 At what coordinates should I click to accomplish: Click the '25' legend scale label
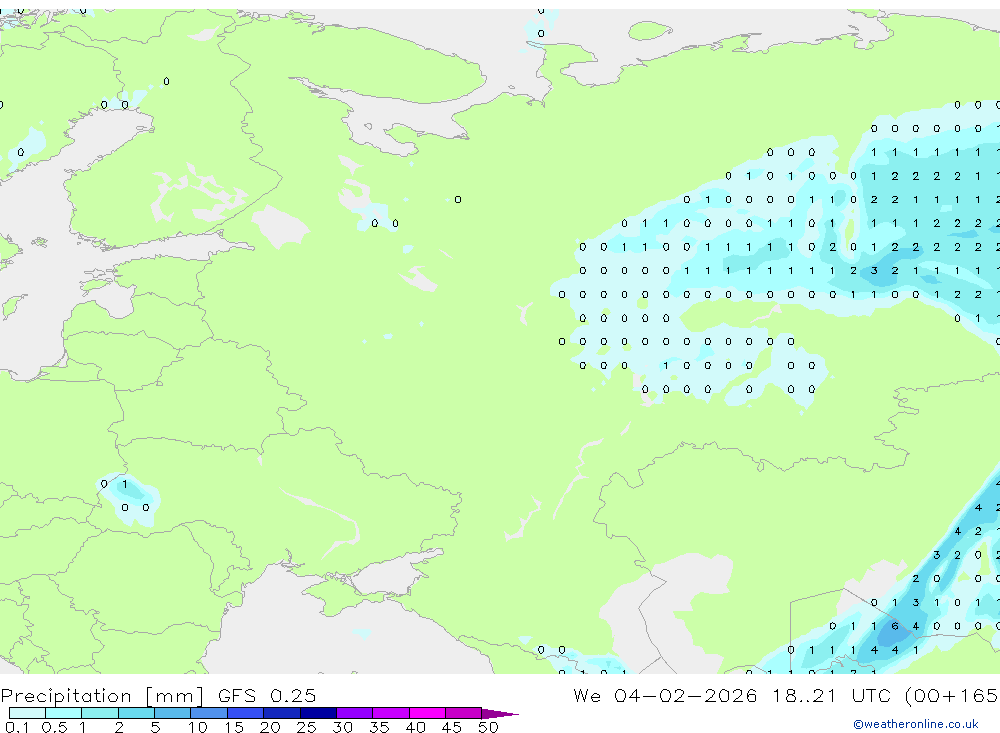pyautogui.click(x=306, y=727)
